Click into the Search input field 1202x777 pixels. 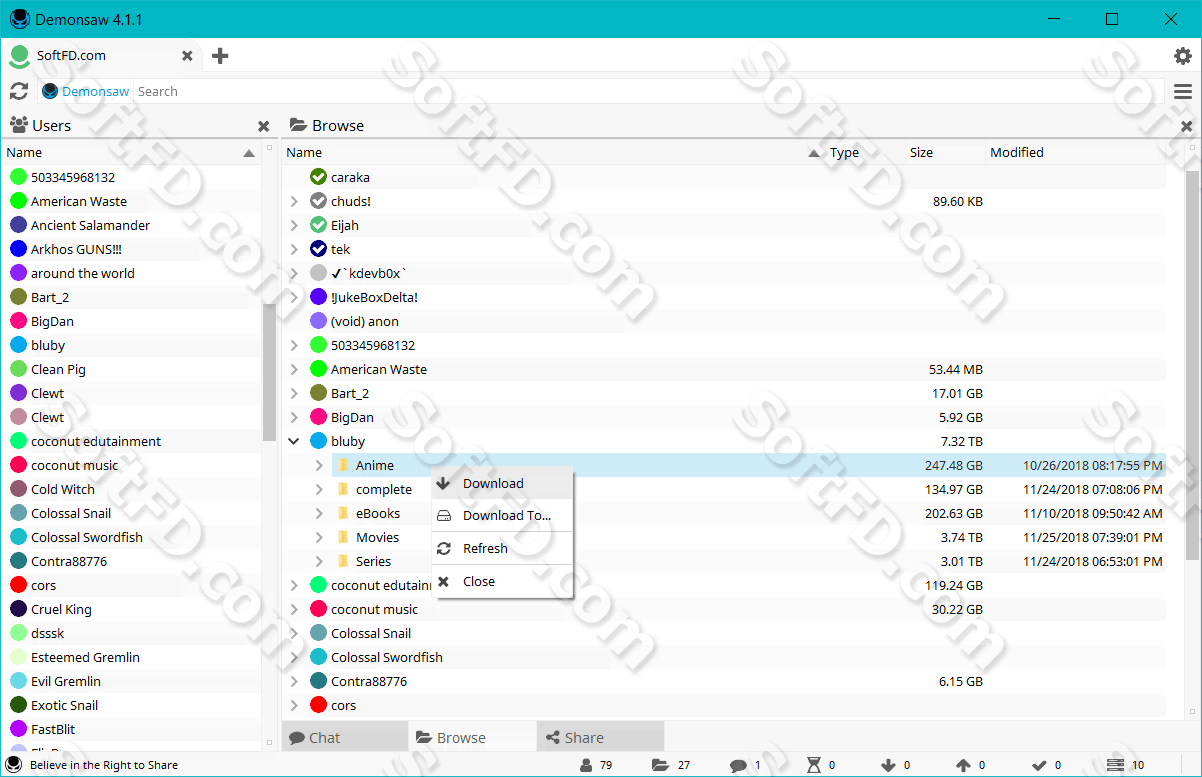pos(649,91)
